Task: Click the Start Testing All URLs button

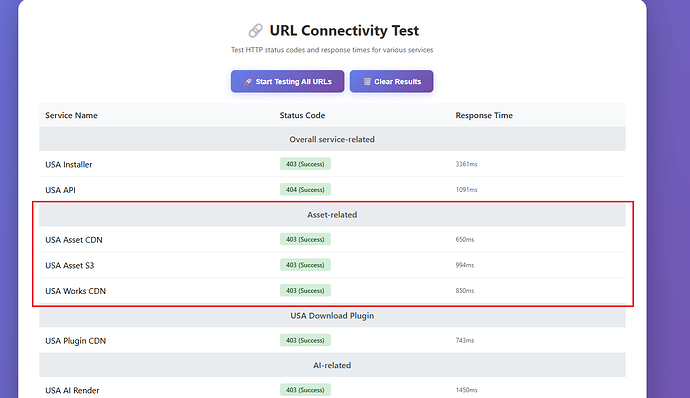Action: (x=287, y=81)
